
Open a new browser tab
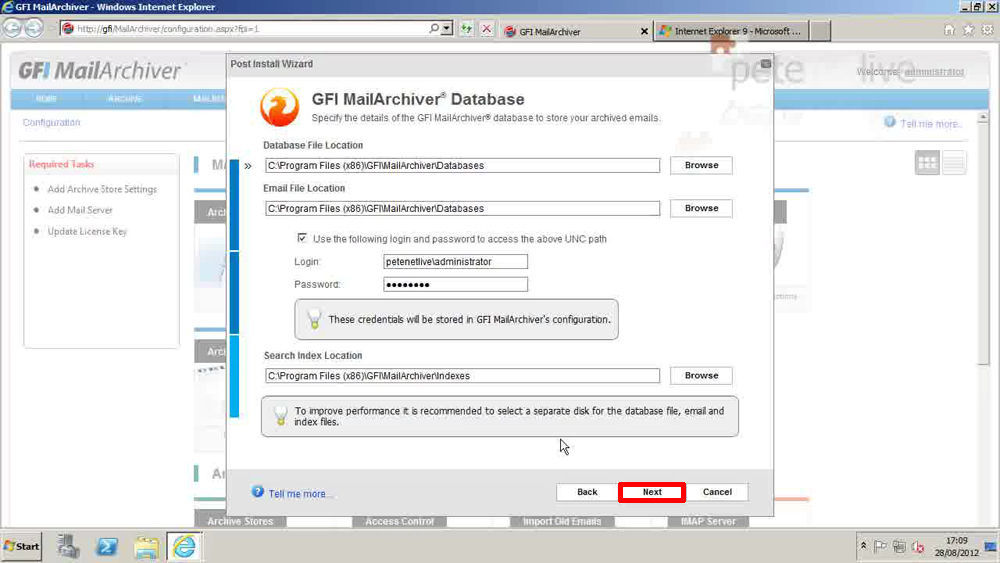coord(821,31)
